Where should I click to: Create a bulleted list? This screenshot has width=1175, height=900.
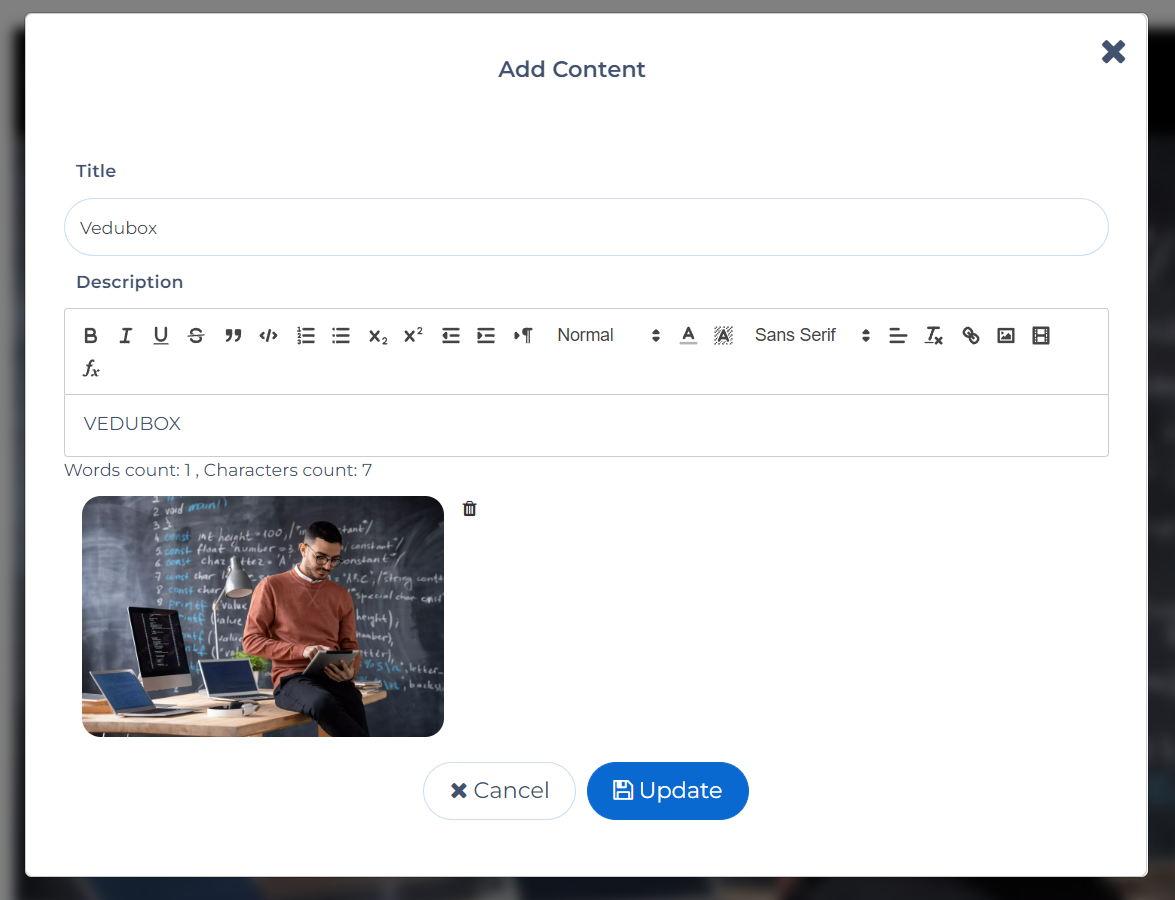[x=341, y=336]
